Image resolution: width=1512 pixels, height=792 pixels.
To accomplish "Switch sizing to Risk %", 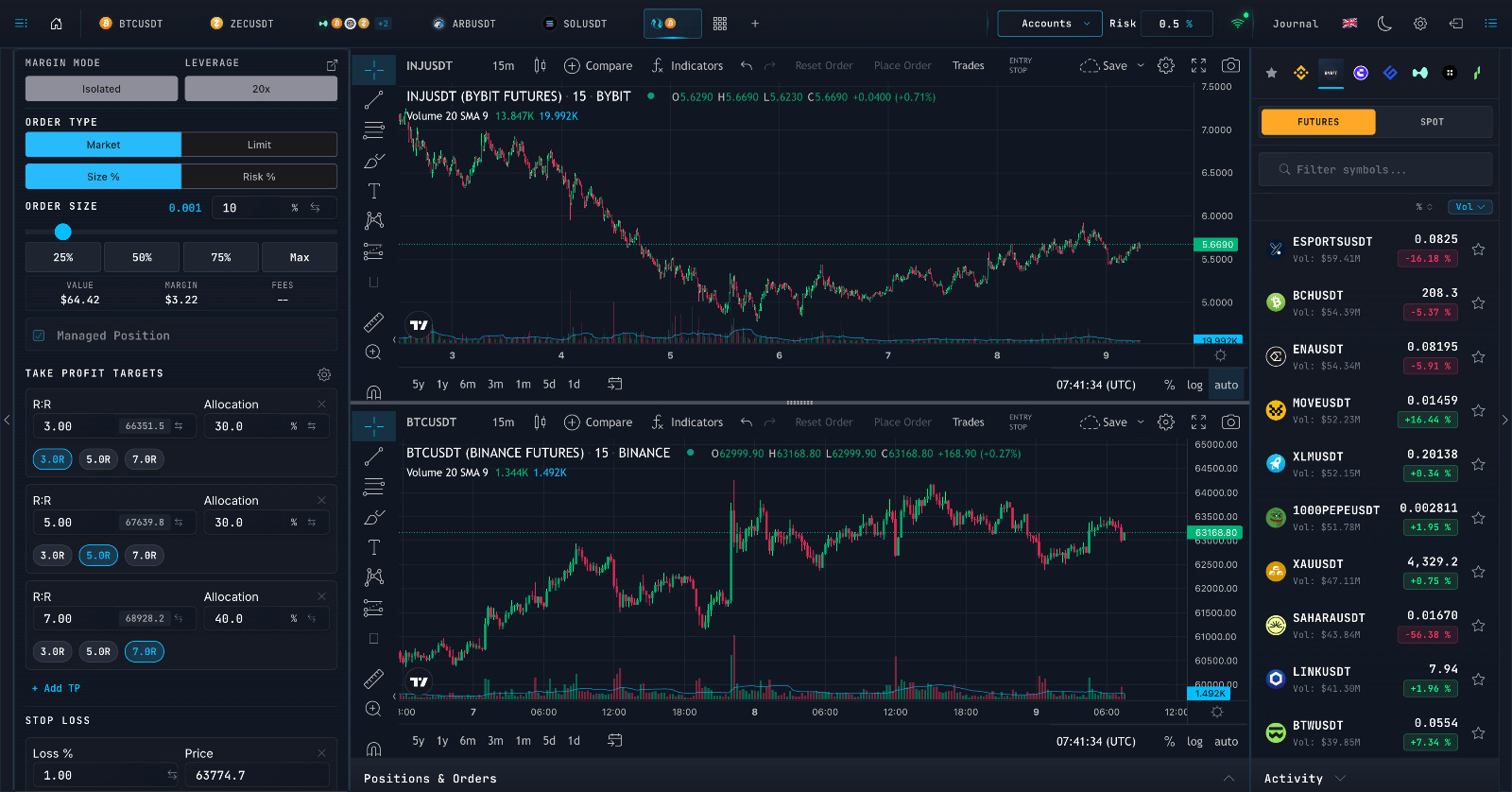I will [259, 177].
